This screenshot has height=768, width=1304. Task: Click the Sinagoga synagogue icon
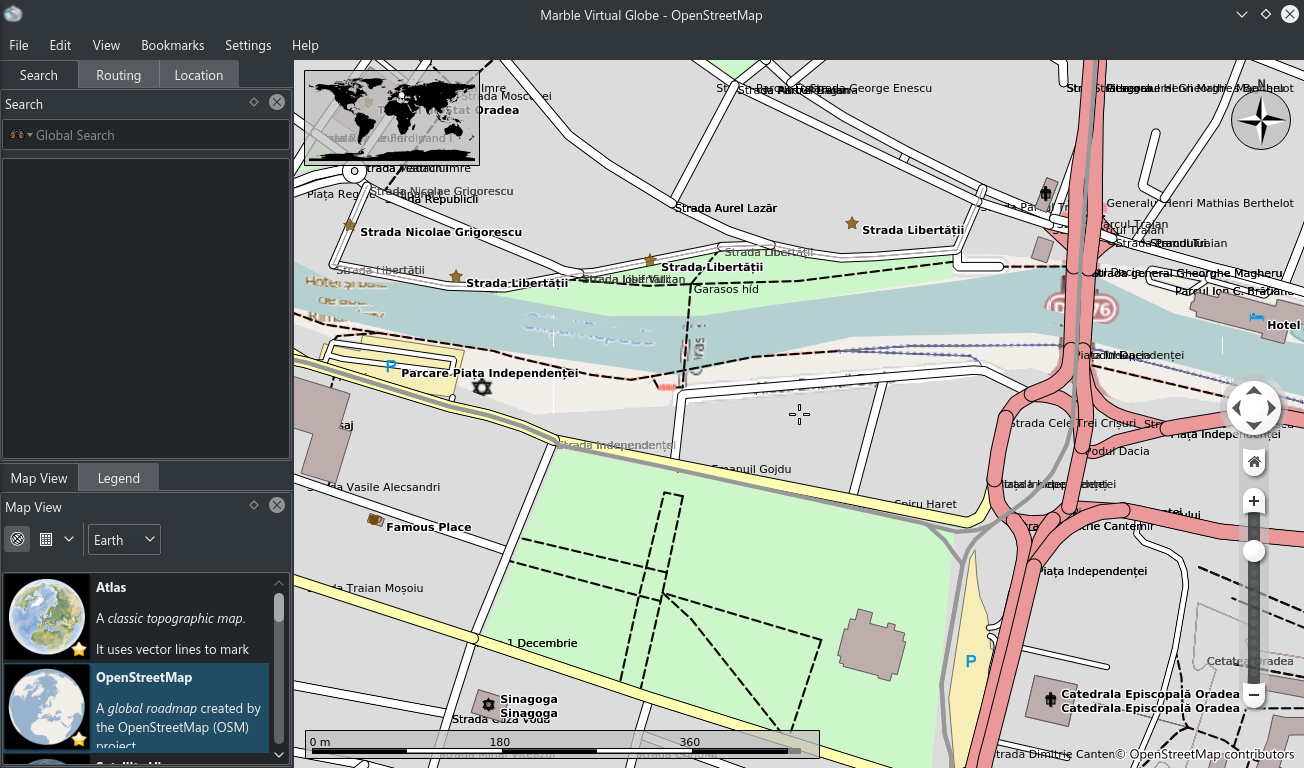[x=488, y=705]
